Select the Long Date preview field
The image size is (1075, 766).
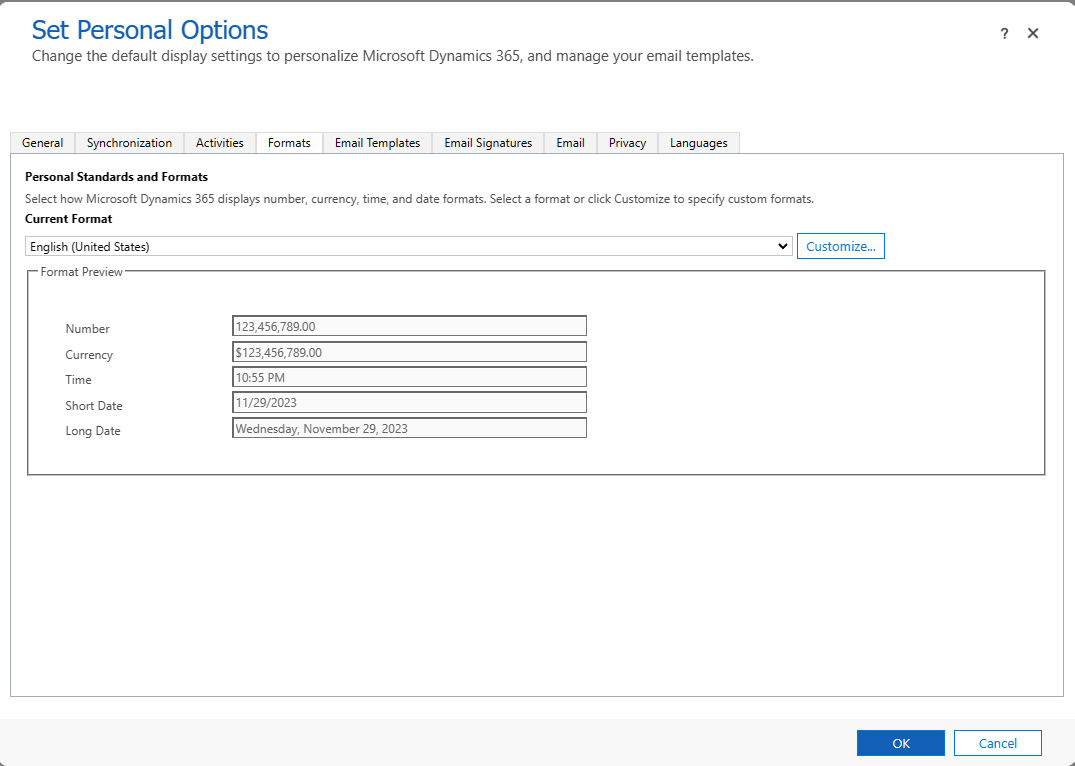pos(409,427)
